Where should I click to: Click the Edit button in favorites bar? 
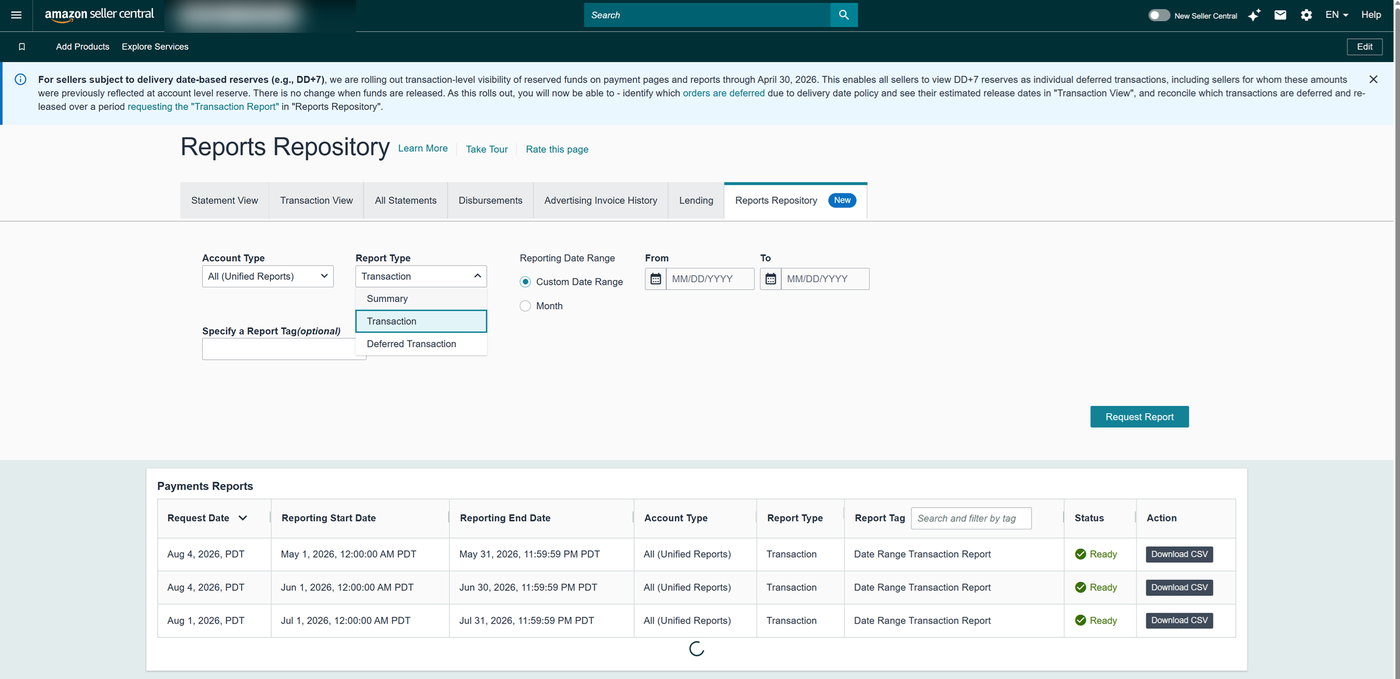(x=1365, y=47)
